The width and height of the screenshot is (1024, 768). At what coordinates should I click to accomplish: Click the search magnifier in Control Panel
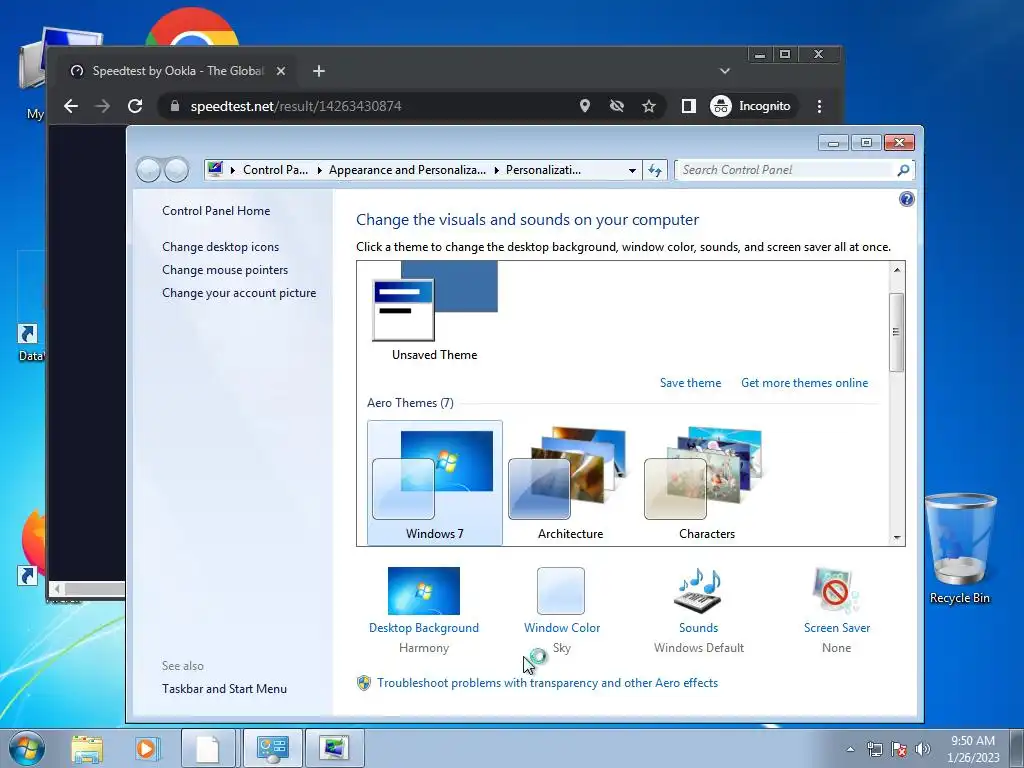click(x=903, y=170)
